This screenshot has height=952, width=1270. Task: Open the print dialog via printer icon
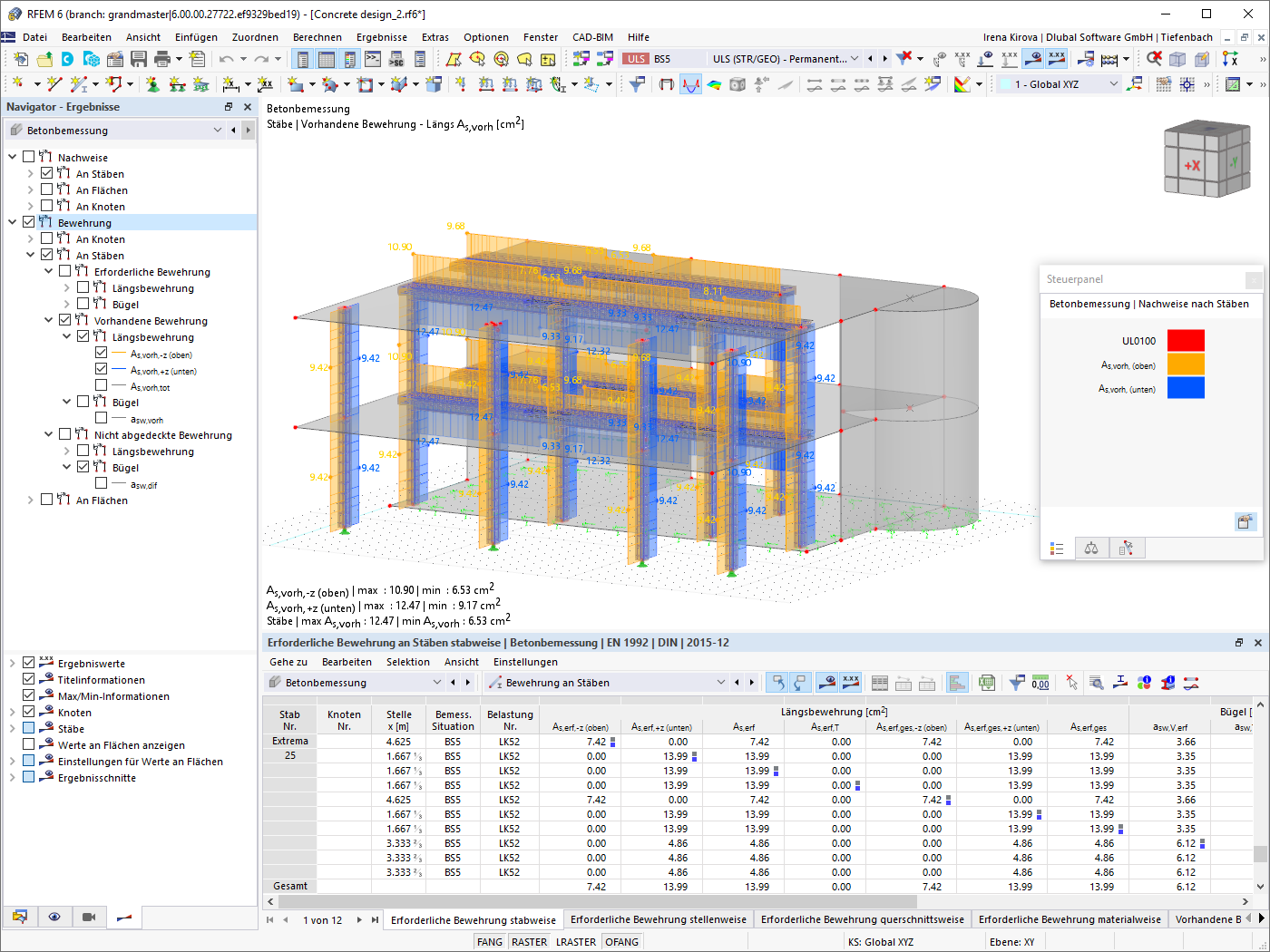[163, 58]
